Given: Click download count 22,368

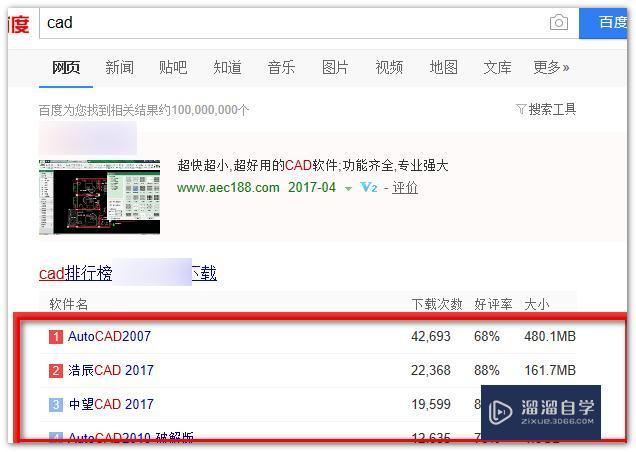Looking at the screenshot, I should 431,370.
